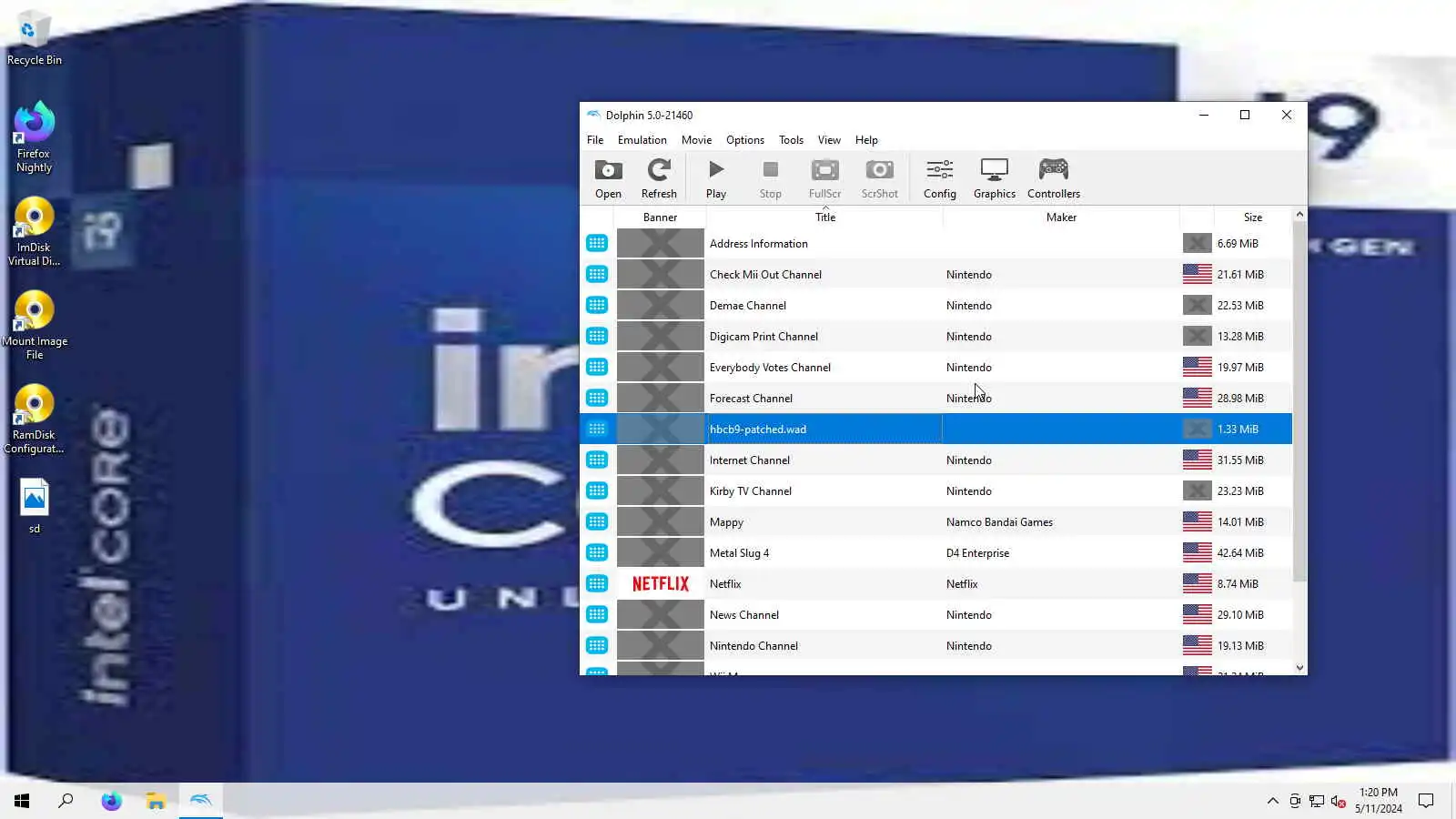The width and height of the screenshot is (1456, 819).
Task: Click the 8.74 MiB size cell
Action: coord(1238,584)
